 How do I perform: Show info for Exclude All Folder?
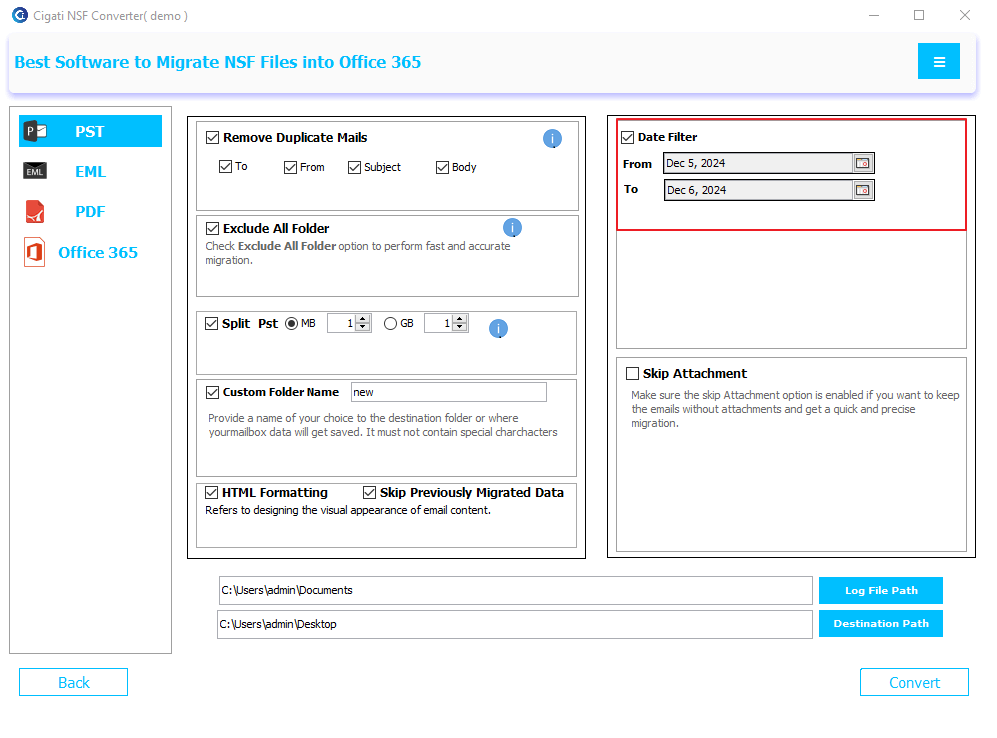click(x=512, y=228)
